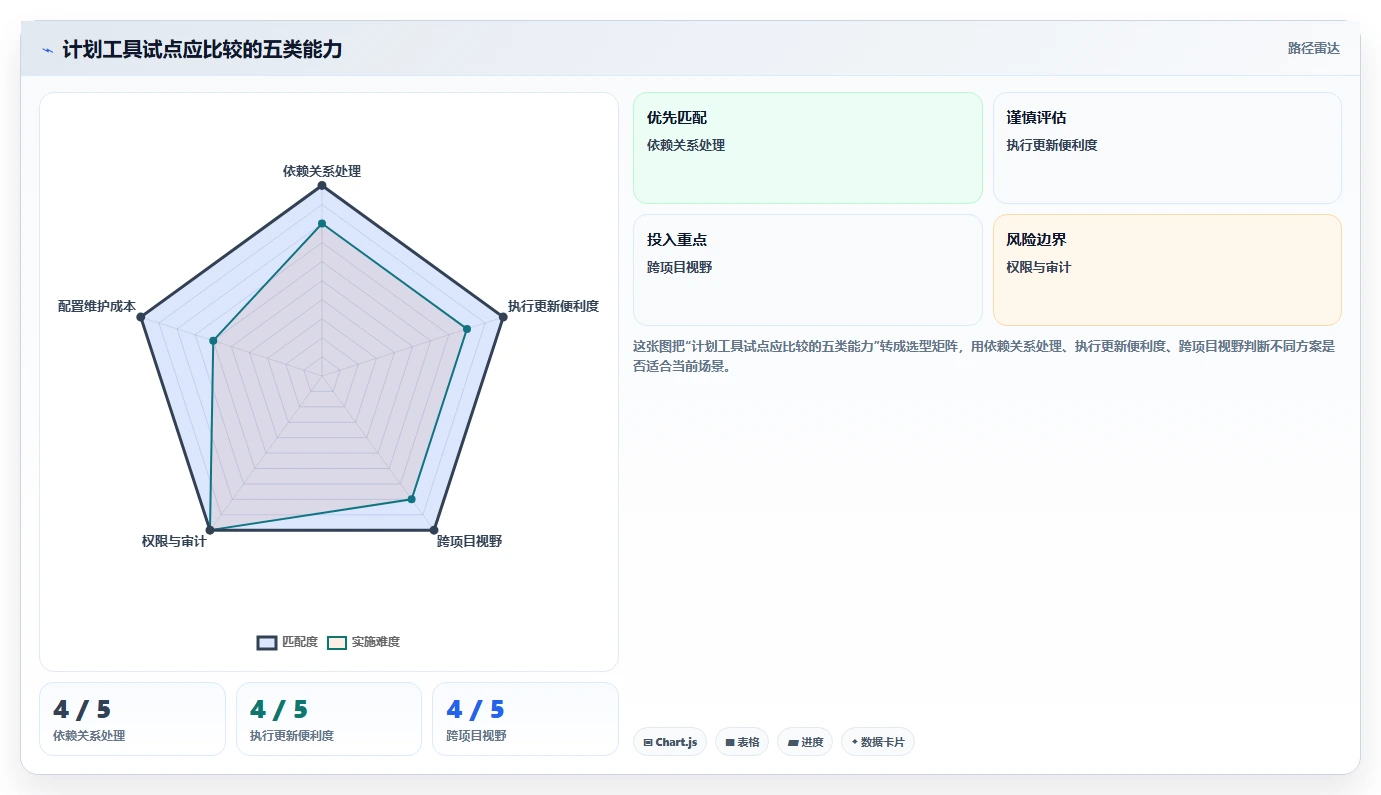
Task: Click 实施难度 point on 依赖关系处理 axis
Action: [322, 223]
